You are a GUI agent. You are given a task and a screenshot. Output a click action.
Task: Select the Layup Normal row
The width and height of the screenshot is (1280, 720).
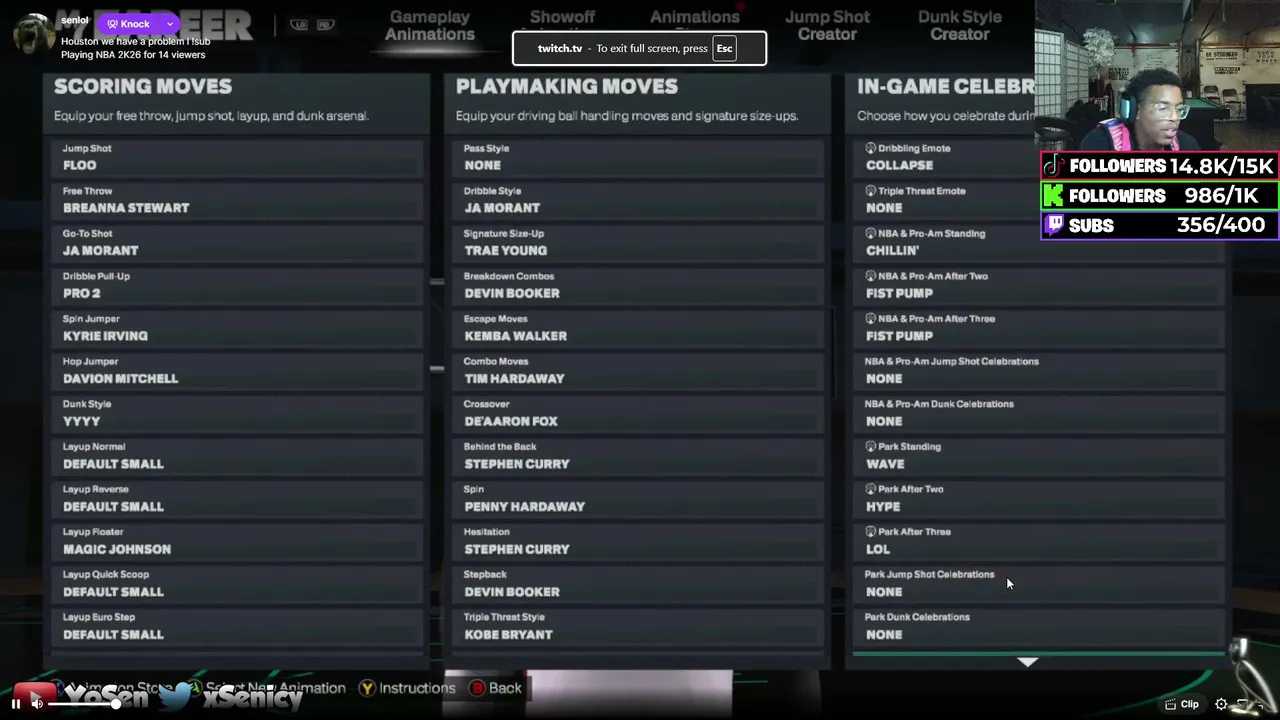(x=237, y=456)
